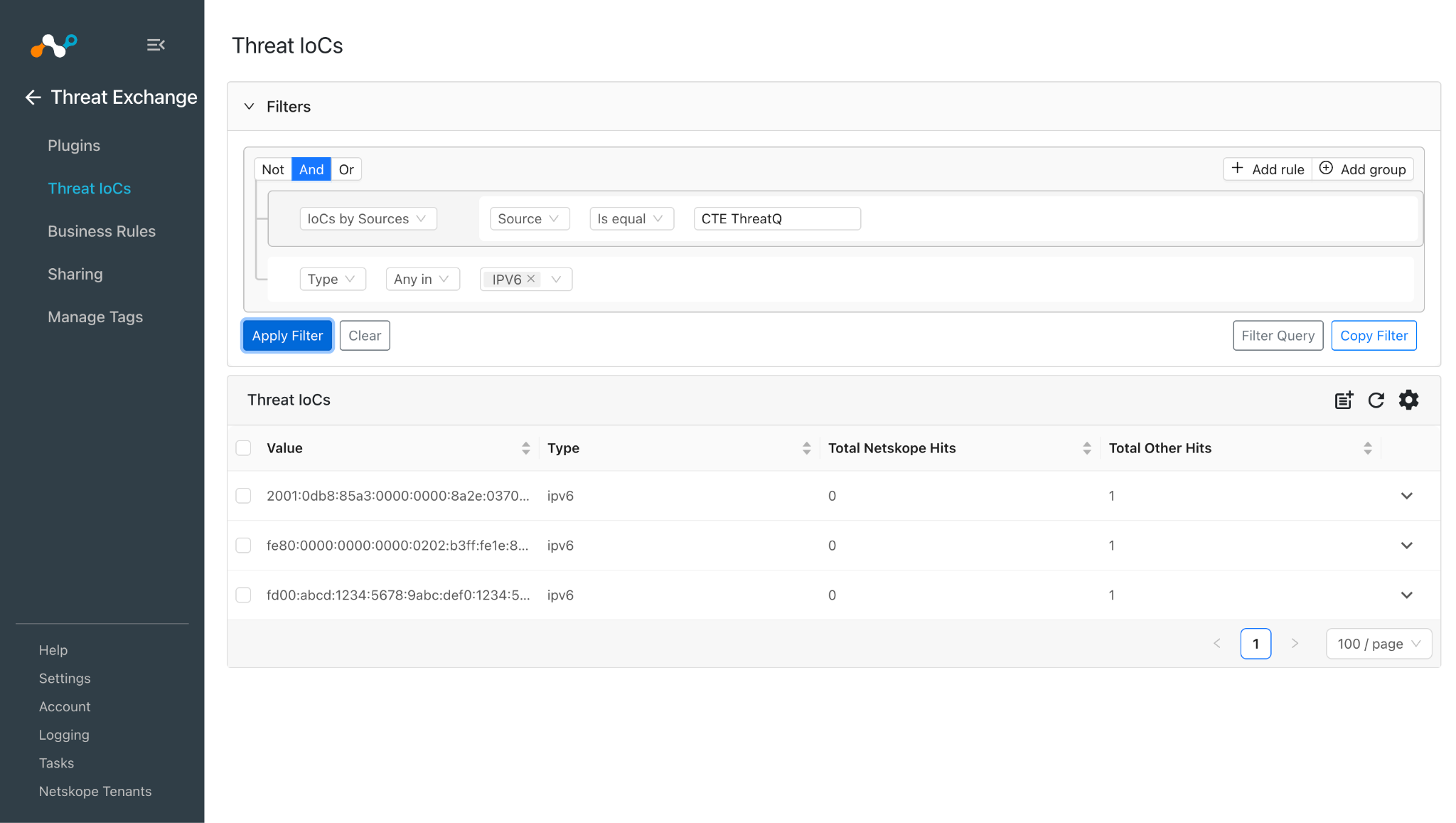Expand the fe80:0000 IoC row details
Screen dimensions: 1456x823
1406,546
